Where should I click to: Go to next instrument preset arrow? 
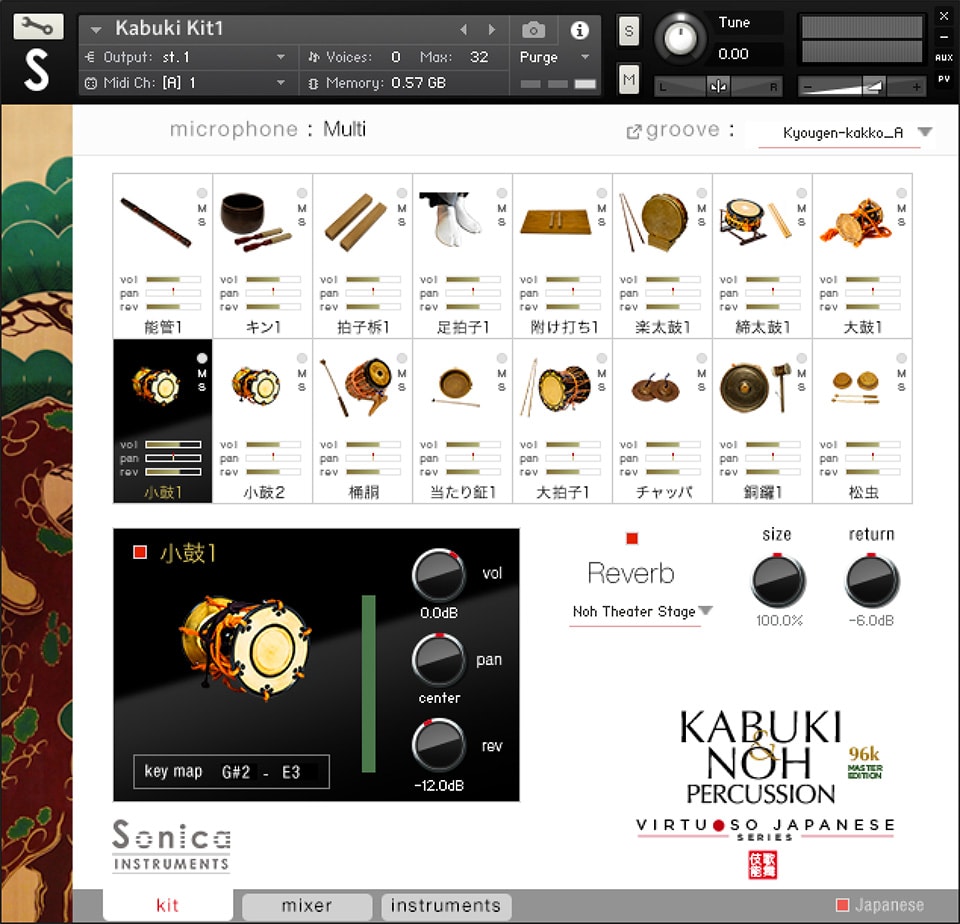[x=492, y=29]
